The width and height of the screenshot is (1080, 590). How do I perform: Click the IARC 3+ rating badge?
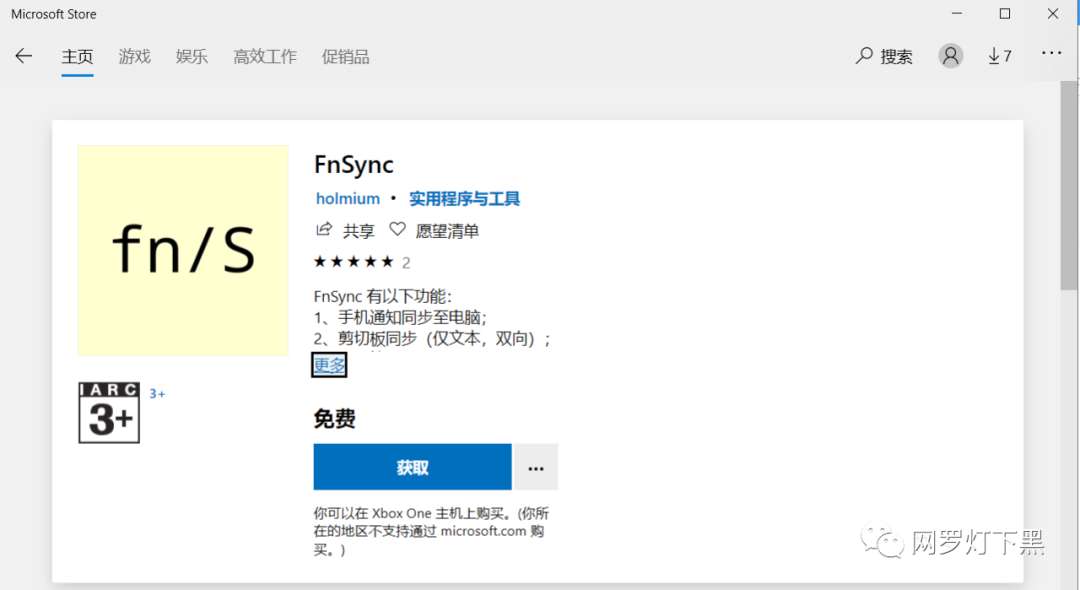[x=109, y=412]
